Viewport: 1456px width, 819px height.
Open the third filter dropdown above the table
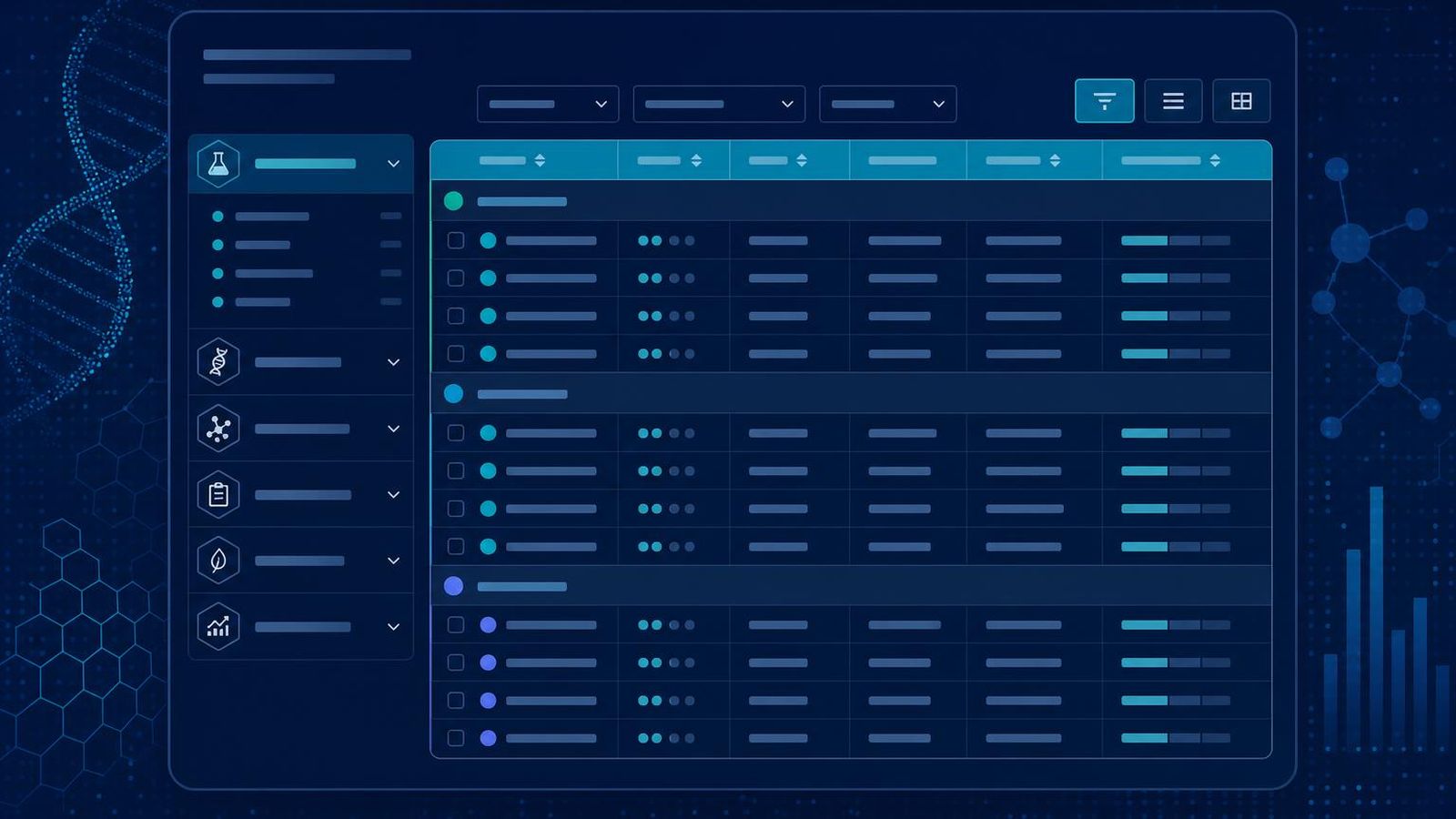(888, 104)
